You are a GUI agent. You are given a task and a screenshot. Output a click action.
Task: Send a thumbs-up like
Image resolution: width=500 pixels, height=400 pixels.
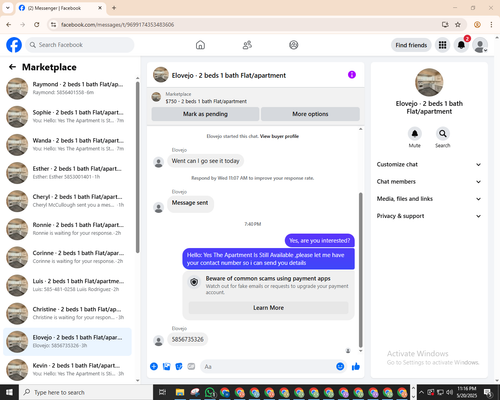[356, 367]
